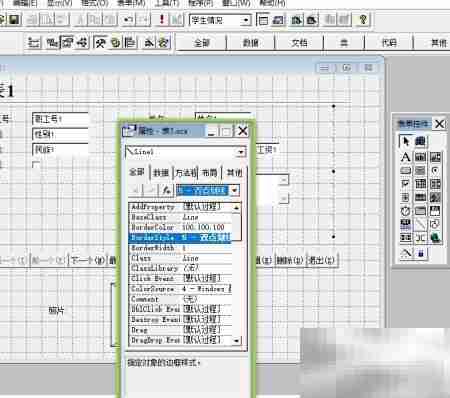Image resolution: width=450 pixels, height=398 pixels.
Task: Click the Set Tab Order icon
Action: [34, 43]
